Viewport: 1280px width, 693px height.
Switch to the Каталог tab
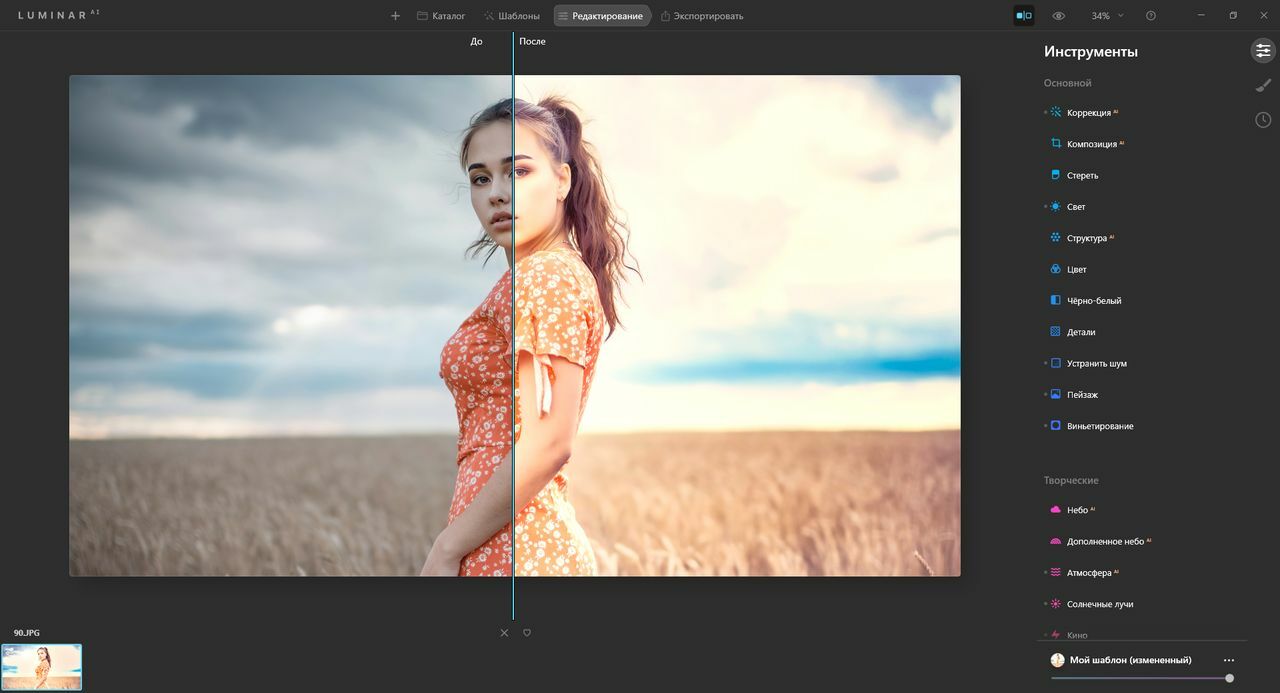point(441,16)
